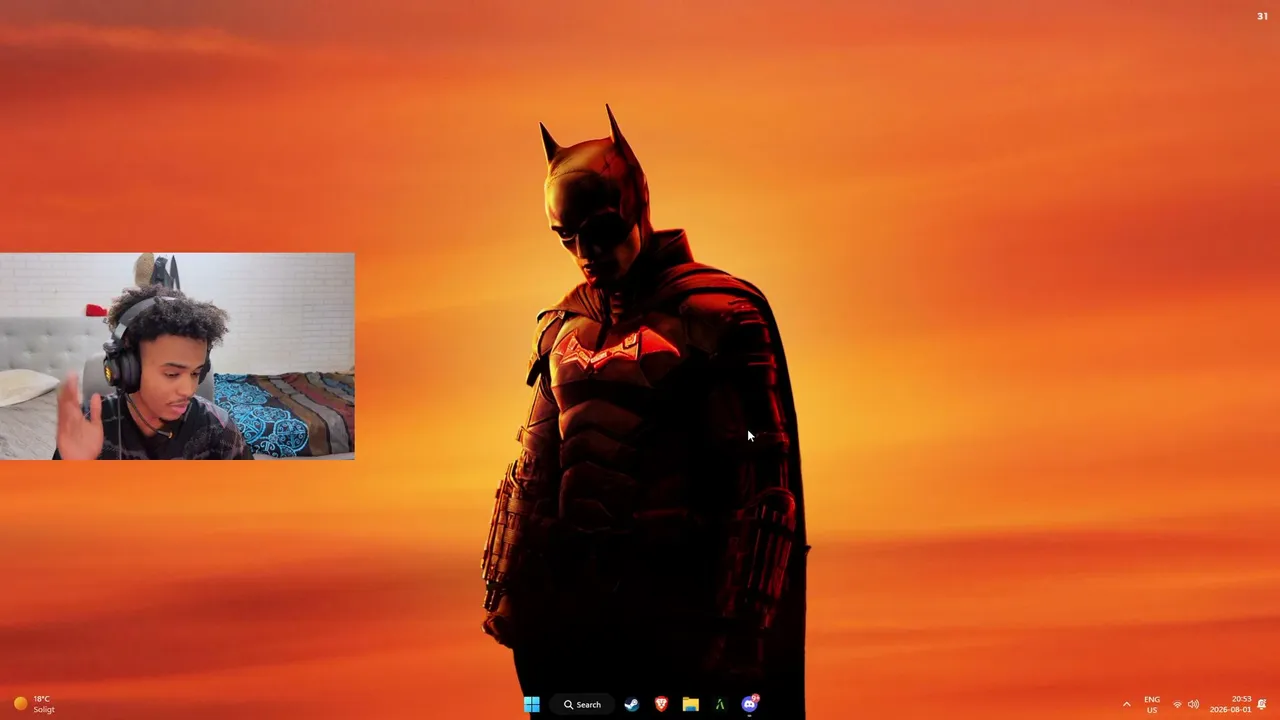Click the taskbar Search box

(x=582, y=704)
